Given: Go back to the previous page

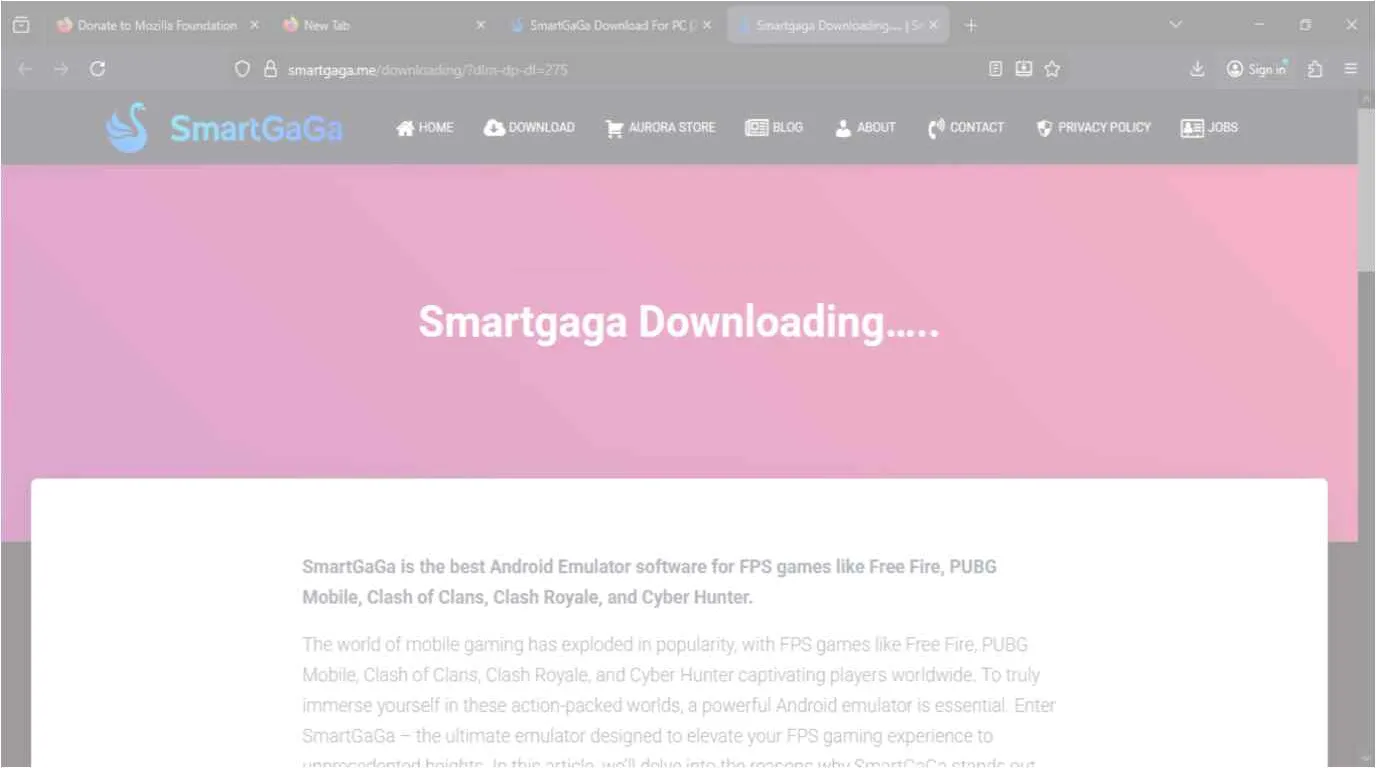Looking at the screenshot, I should click(25, 69).
